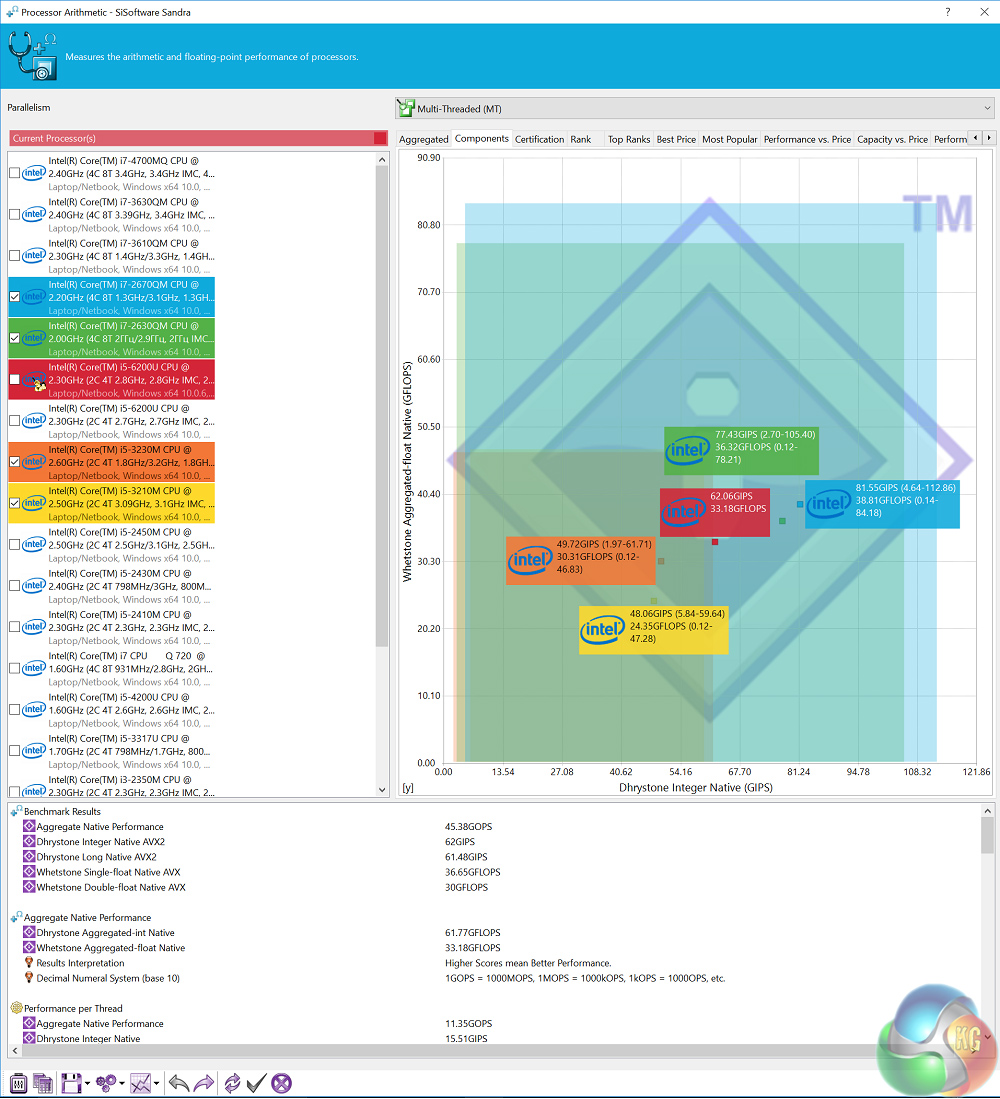Screen dimensions: 1000x1099
Task: Click the floppy disk save icon
Action: (71, 1084)
